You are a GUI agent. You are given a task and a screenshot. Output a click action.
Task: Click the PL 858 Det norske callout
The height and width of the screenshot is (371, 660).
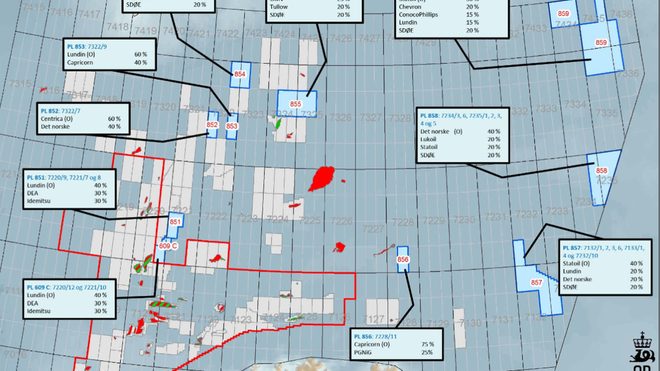tap(463, 135)
